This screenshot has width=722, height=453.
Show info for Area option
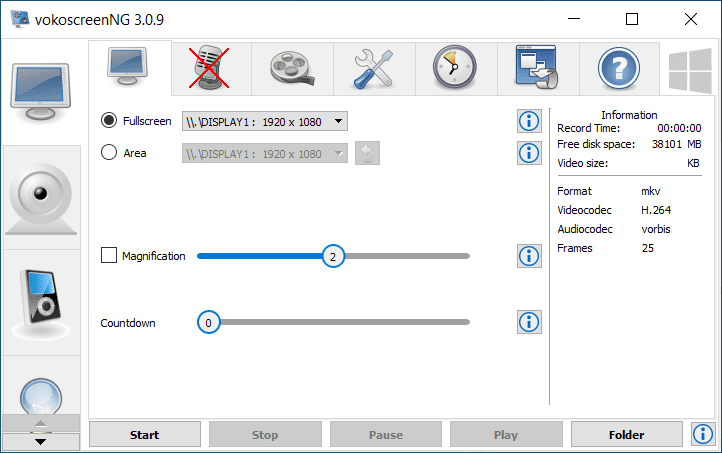pyautogui.click(x=529, y=153)
